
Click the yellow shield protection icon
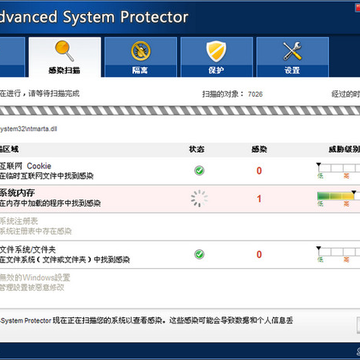pos(216,51)
